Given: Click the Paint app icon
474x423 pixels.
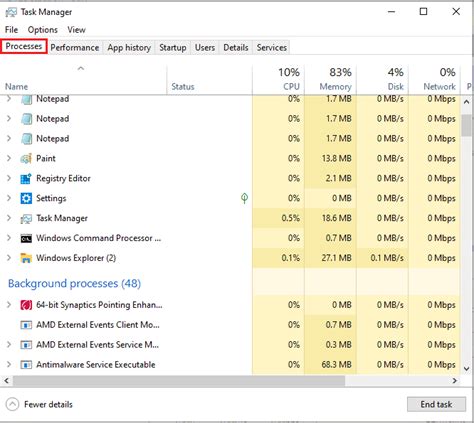Looking at the screenshot, I should pyautogui.click(x=26, y=159).
